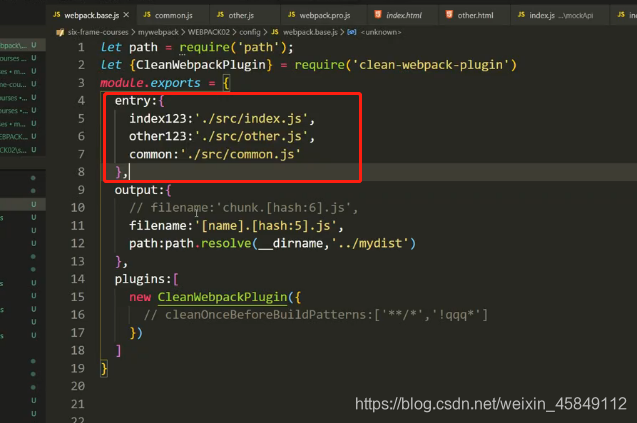Open the mywebpack breadcrumb folder
Screen dimensions: 637x423
click(x=158, y=32)
